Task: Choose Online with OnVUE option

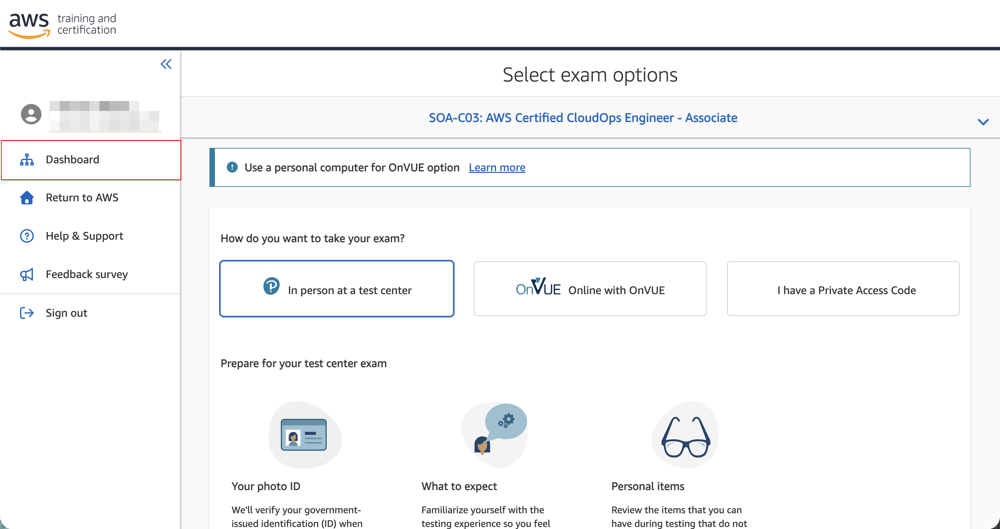Action: point(590,288)
